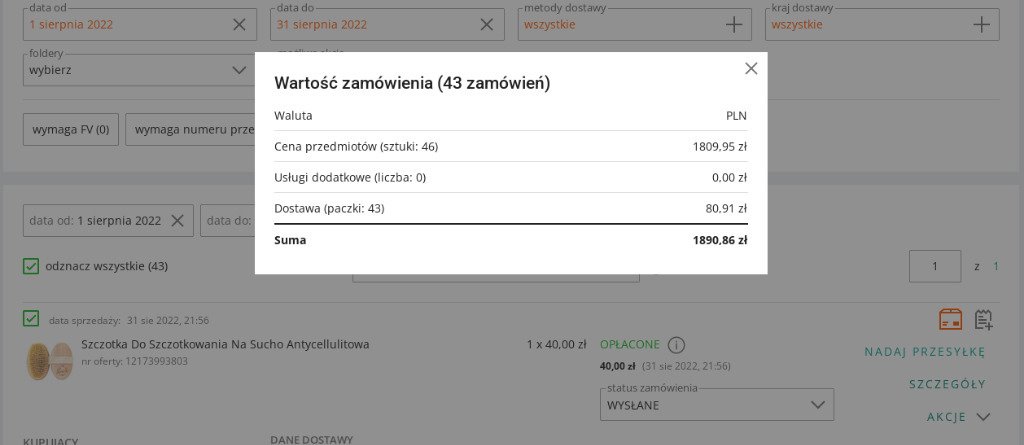This screenshot has width=1024, height=445.
Task: Clear the 'data do' date field
Action: click(486, 24)
